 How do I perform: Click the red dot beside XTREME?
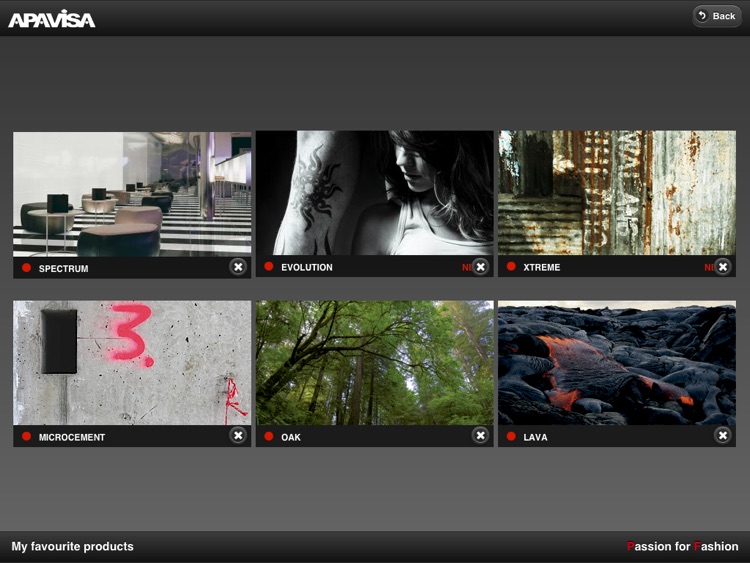tap(511, 266)
